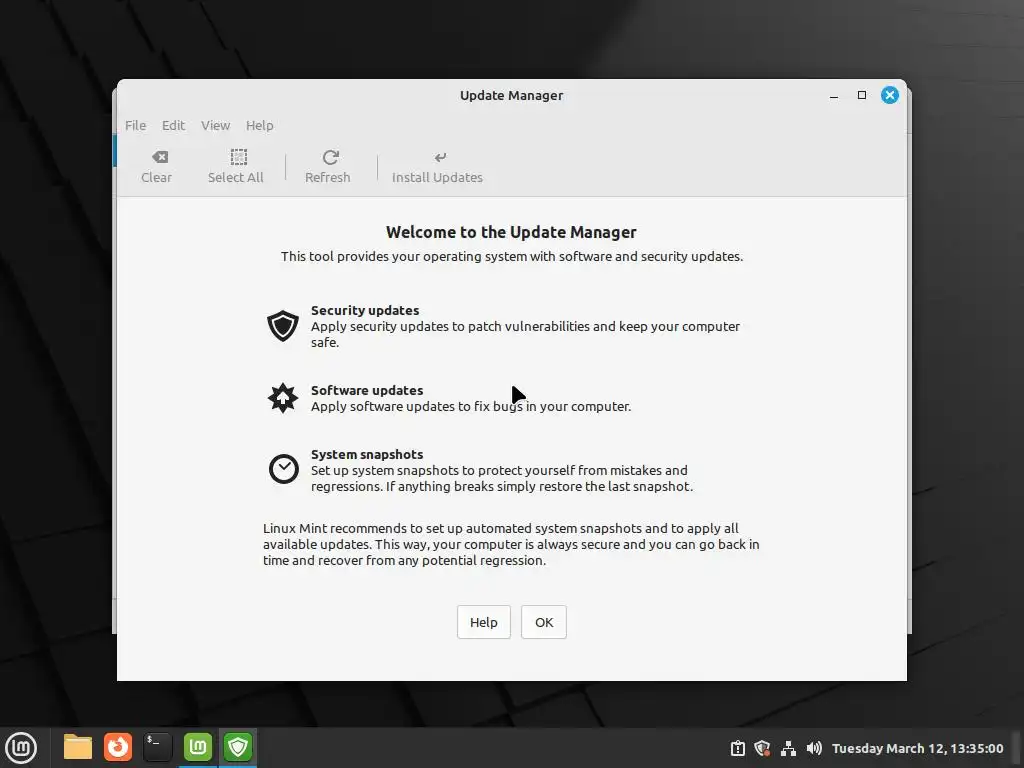
Task: Click the Software updates heading
Action: point(367,391)
